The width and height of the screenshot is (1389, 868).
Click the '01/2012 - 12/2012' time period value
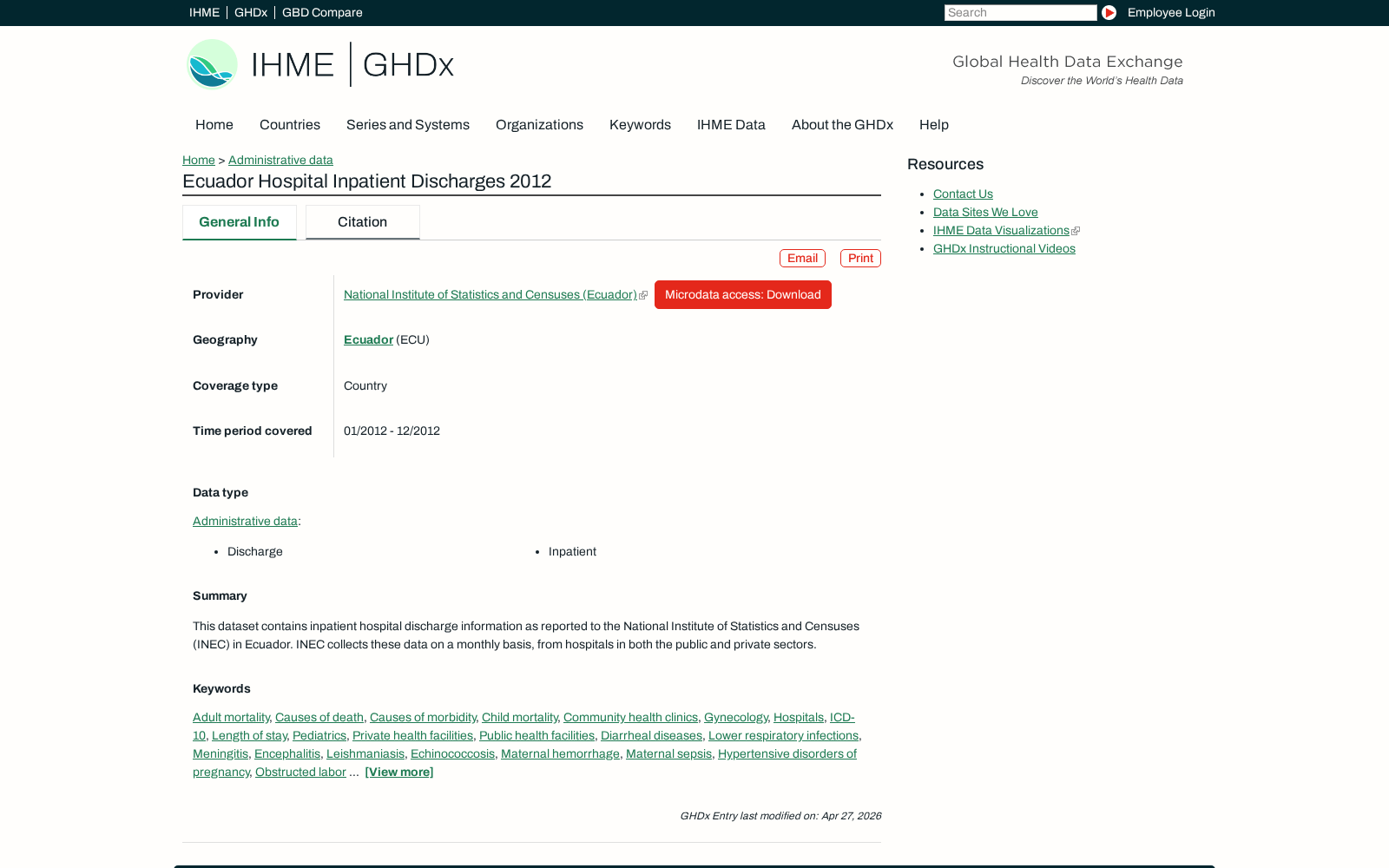pyautogui.click(x=392, y=431)
